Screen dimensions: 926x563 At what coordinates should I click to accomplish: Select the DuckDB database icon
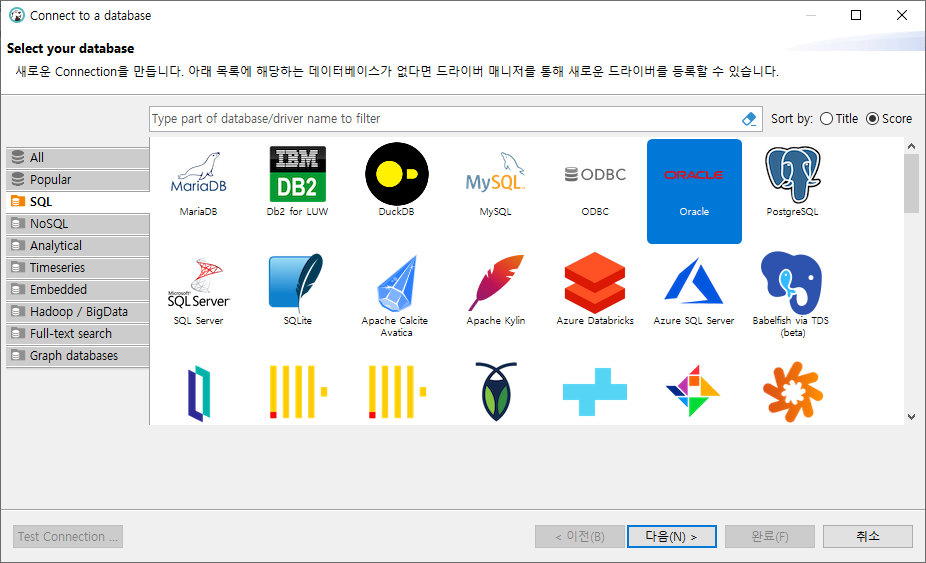coord(396,174)
